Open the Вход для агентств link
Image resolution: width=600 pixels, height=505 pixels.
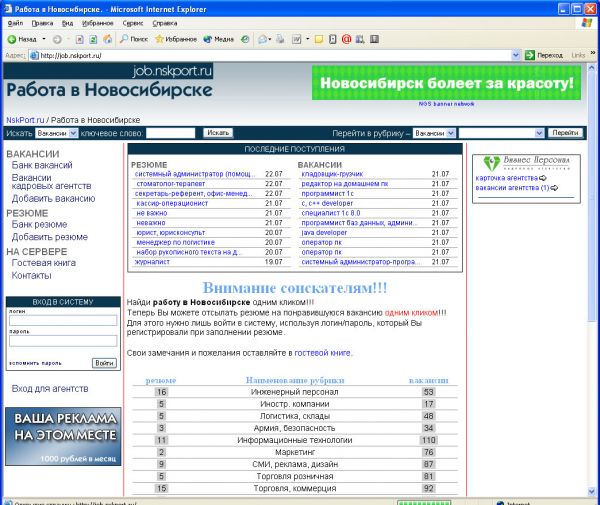pyautogui.click(x=50, y=389)
